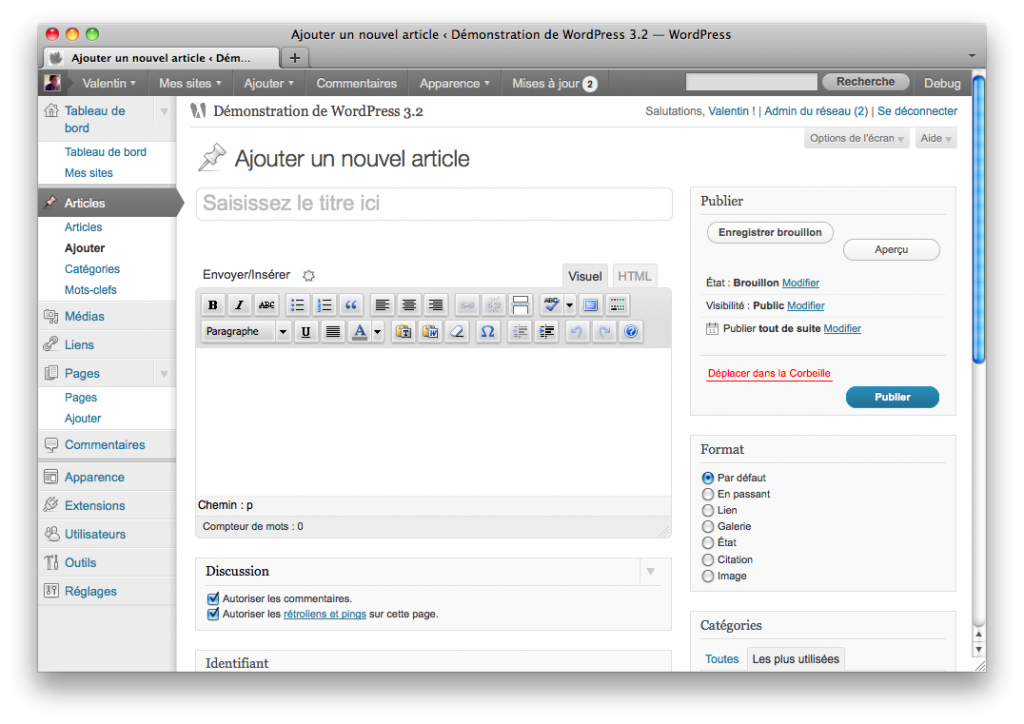Uncheck Autoriser les commentaires checkbox
Image resolution: width=1024 pixels, height=724 pixels.
tap(213, 599)
